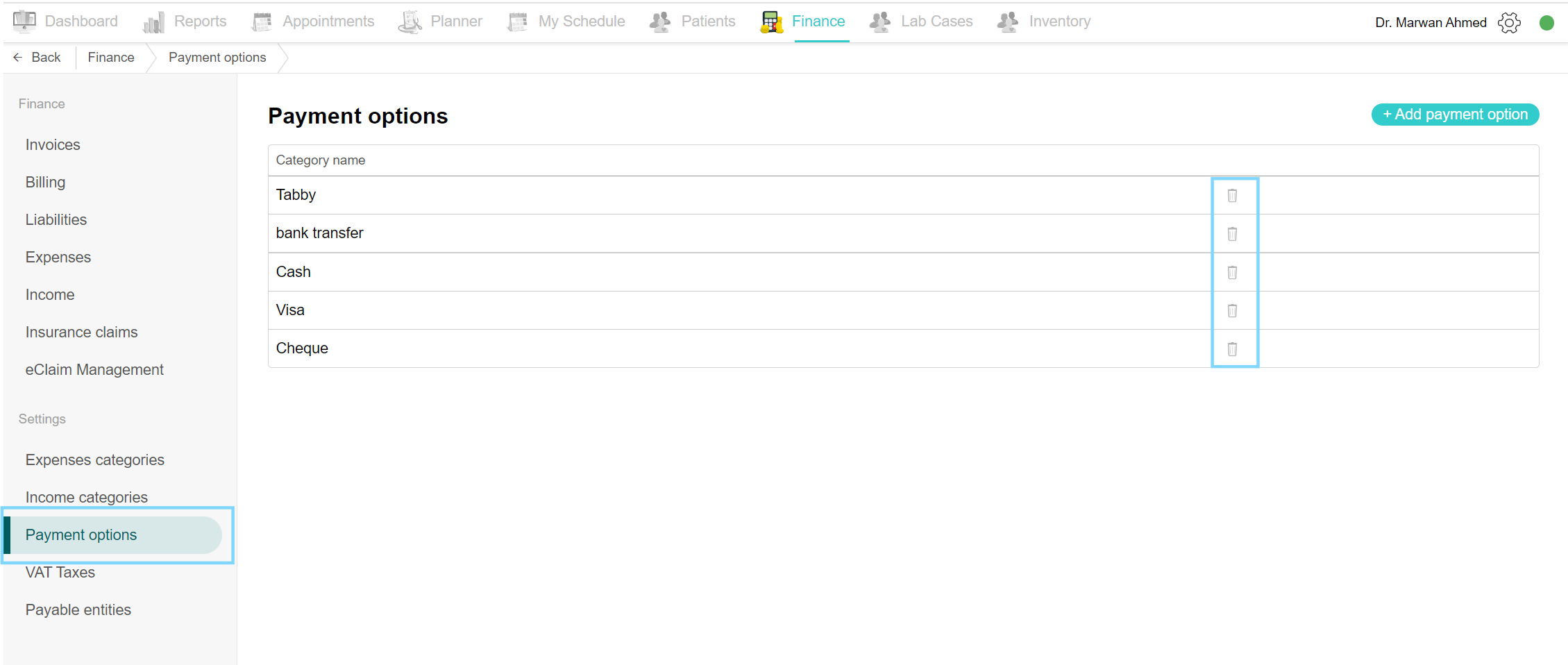Click the Category name column header
The height and width of the screenshot is (665, 1568).
point(321,160)
